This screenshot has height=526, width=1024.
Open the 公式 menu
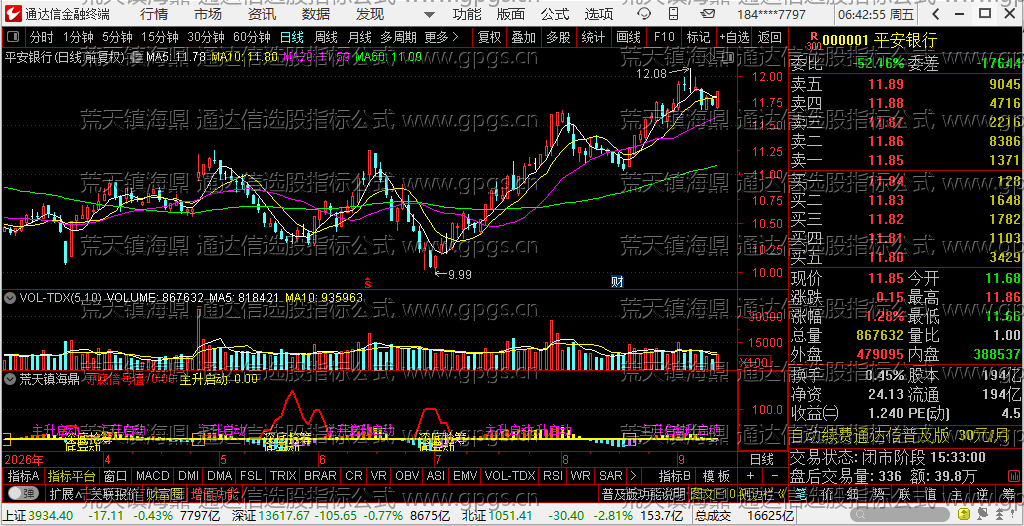555,14
